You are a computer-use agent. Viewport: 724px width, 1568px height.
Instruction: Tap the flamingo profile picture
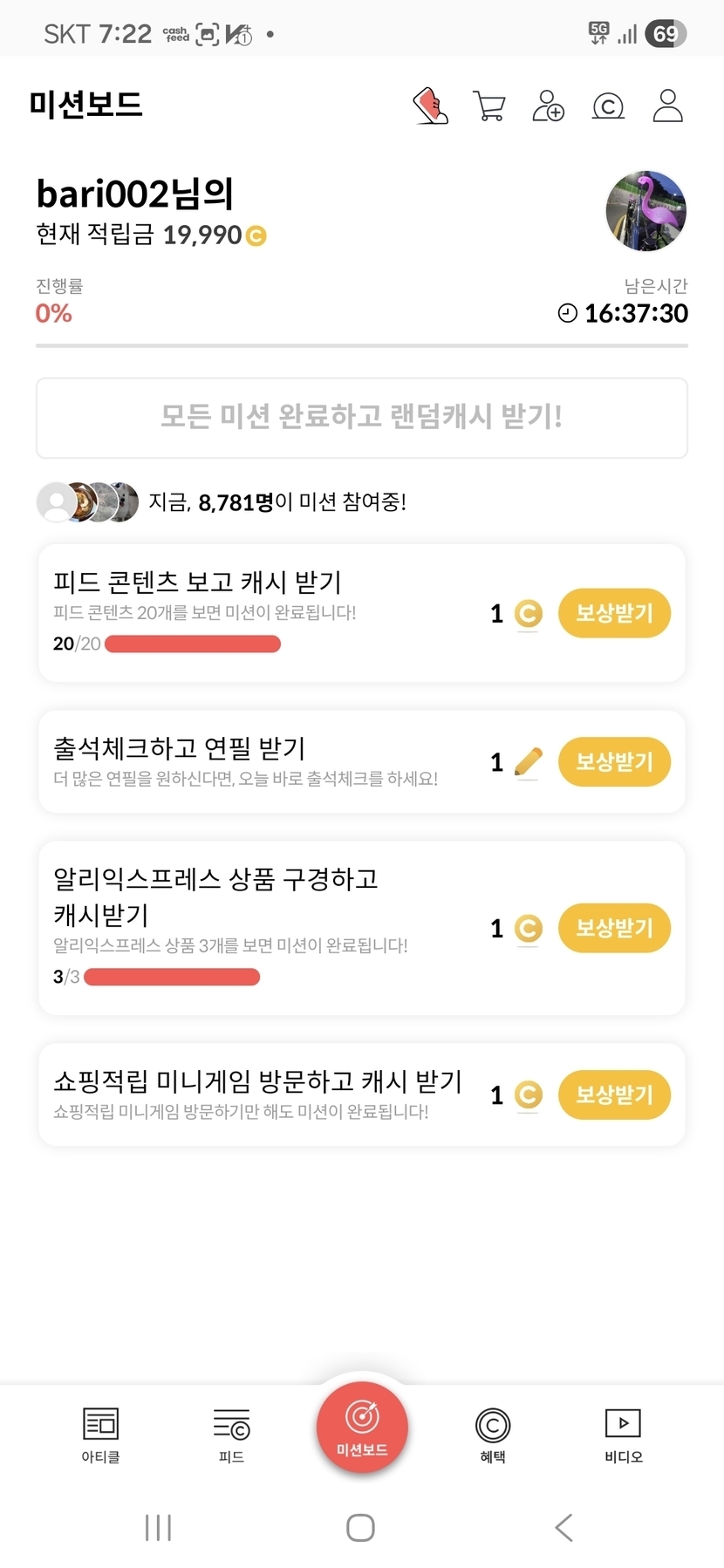pos(646,211)
